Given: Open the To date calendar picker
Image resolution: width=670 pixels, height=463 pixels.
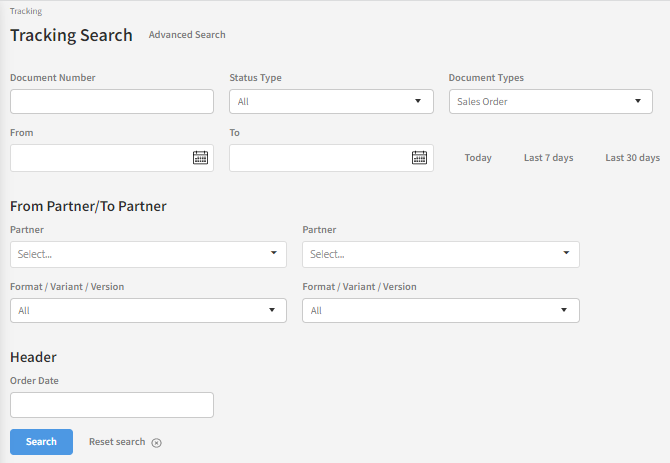Looking at the screenshot, I should click(x=419, y=157).
